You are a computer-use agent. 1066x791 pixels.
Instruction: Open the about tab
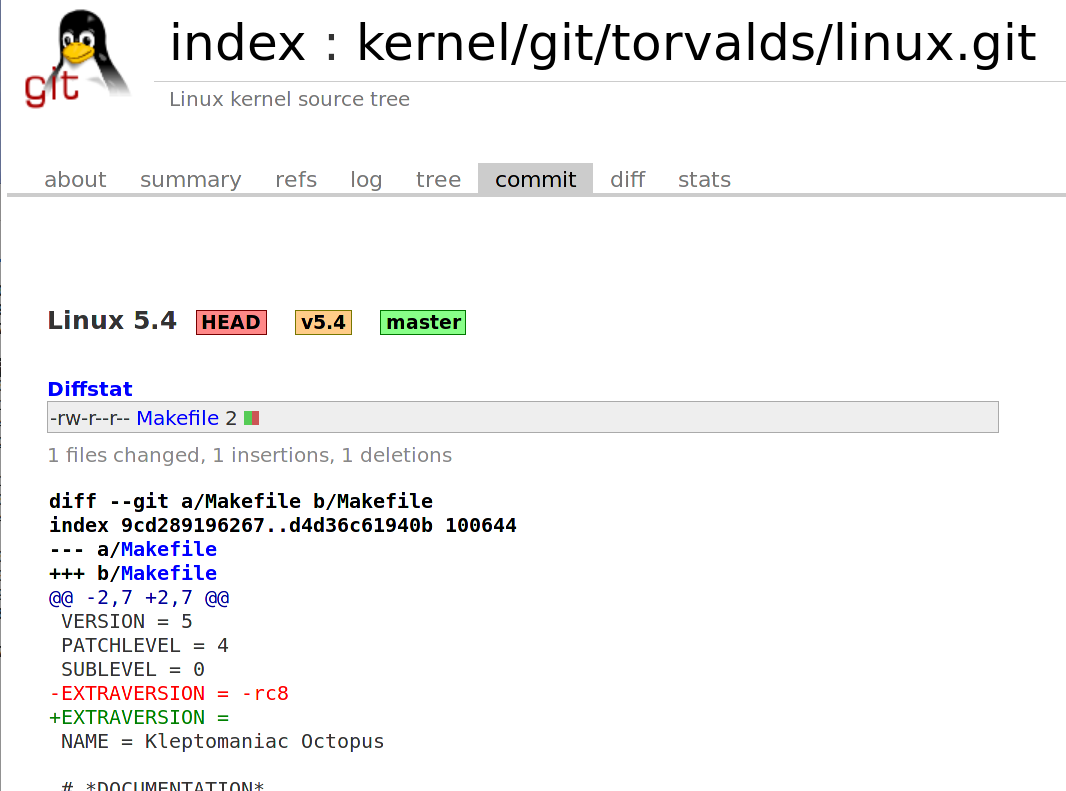(75, 180)
